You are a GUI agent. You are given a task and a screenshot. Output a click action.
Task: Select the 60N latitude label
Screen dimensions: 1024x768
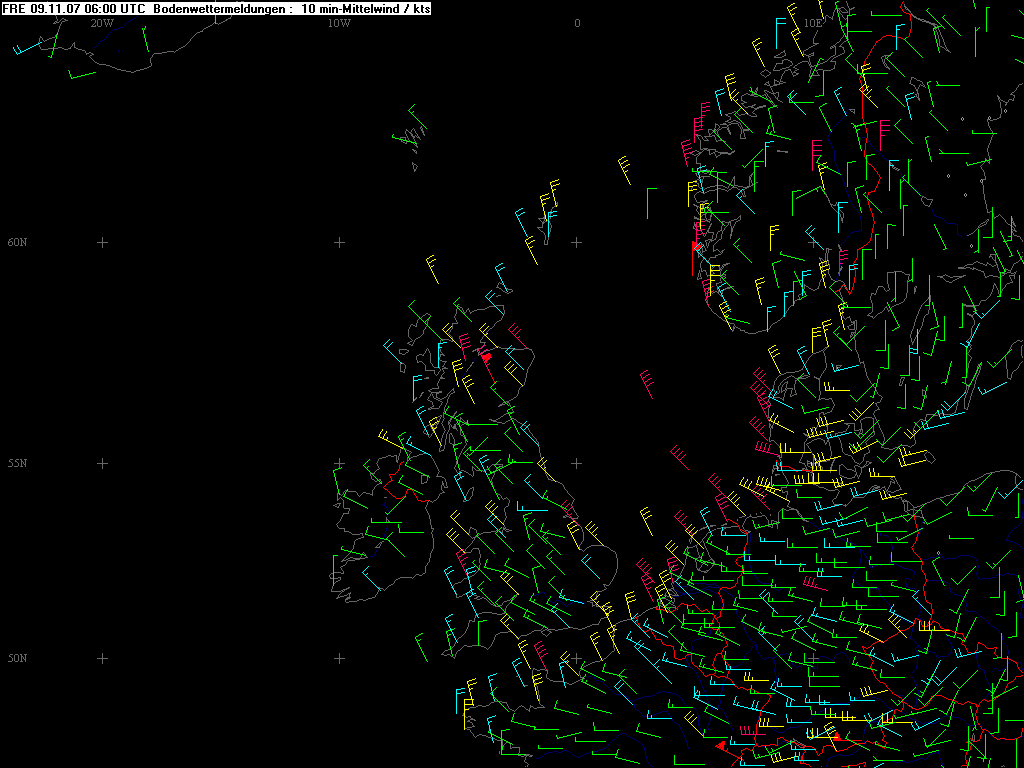pyautogui.click(x=17, y=242)
